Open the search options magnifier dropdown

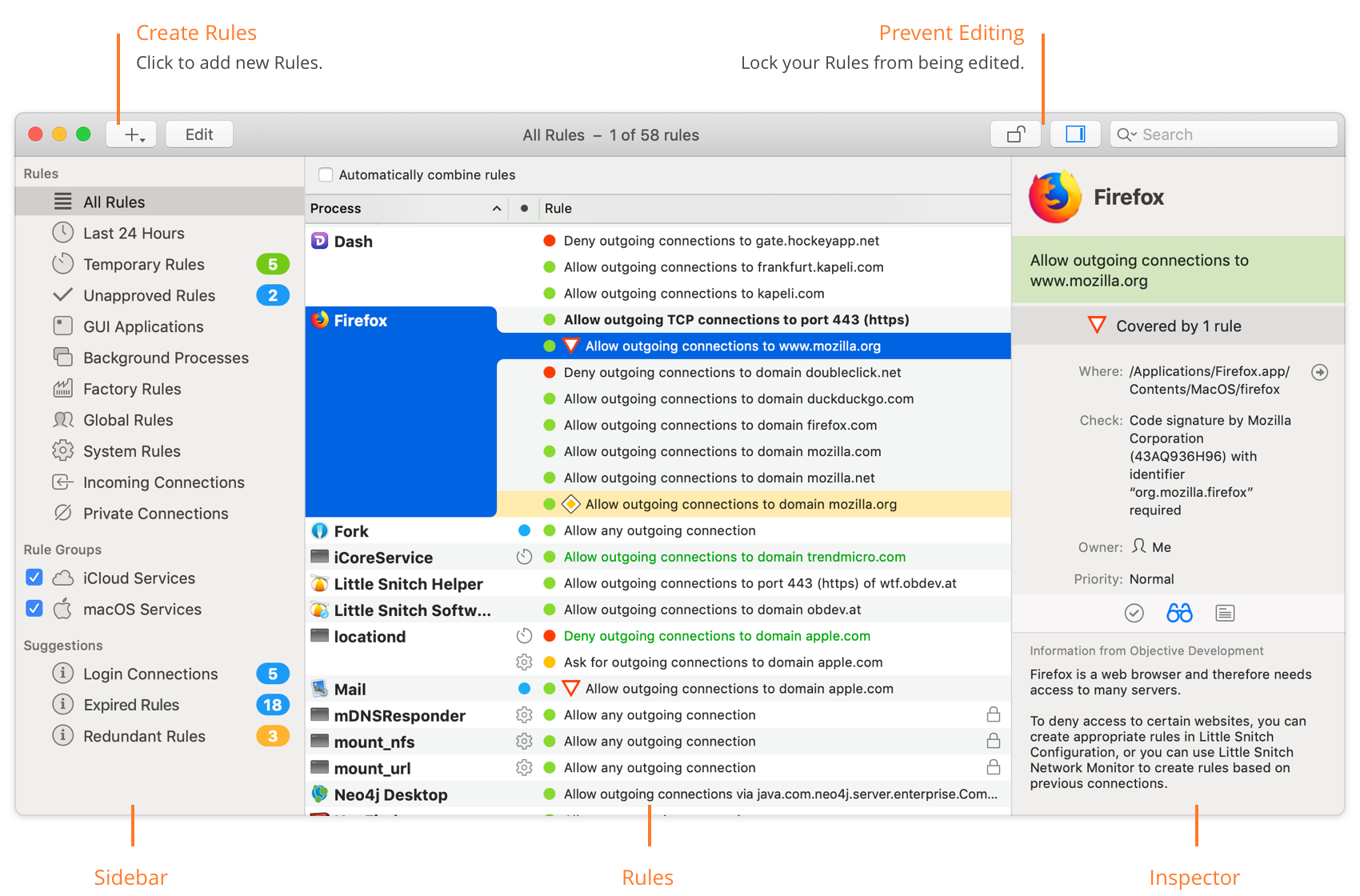tap(1126, 134)
